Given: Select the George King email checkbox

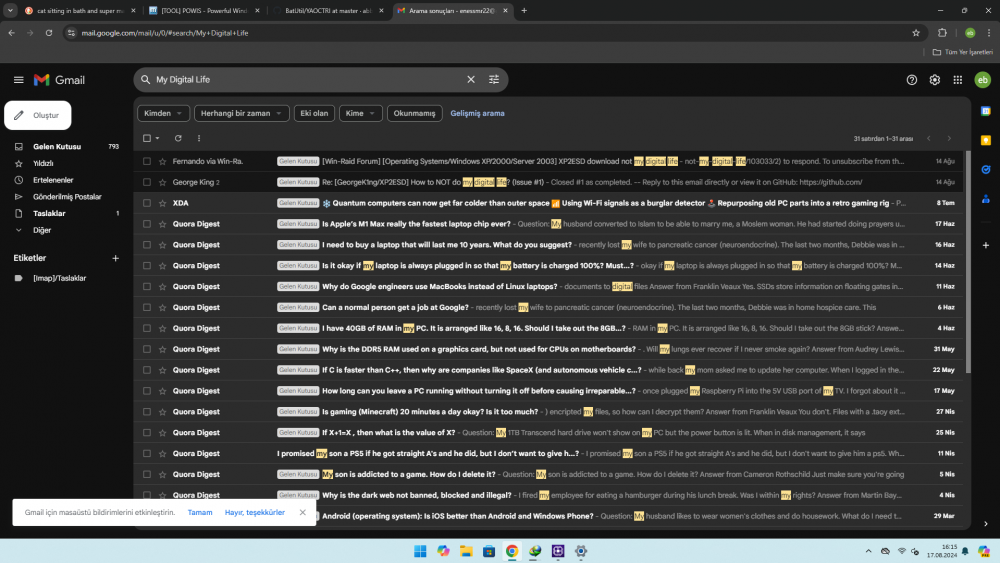Looking at the screenshot, I should 147,182.
